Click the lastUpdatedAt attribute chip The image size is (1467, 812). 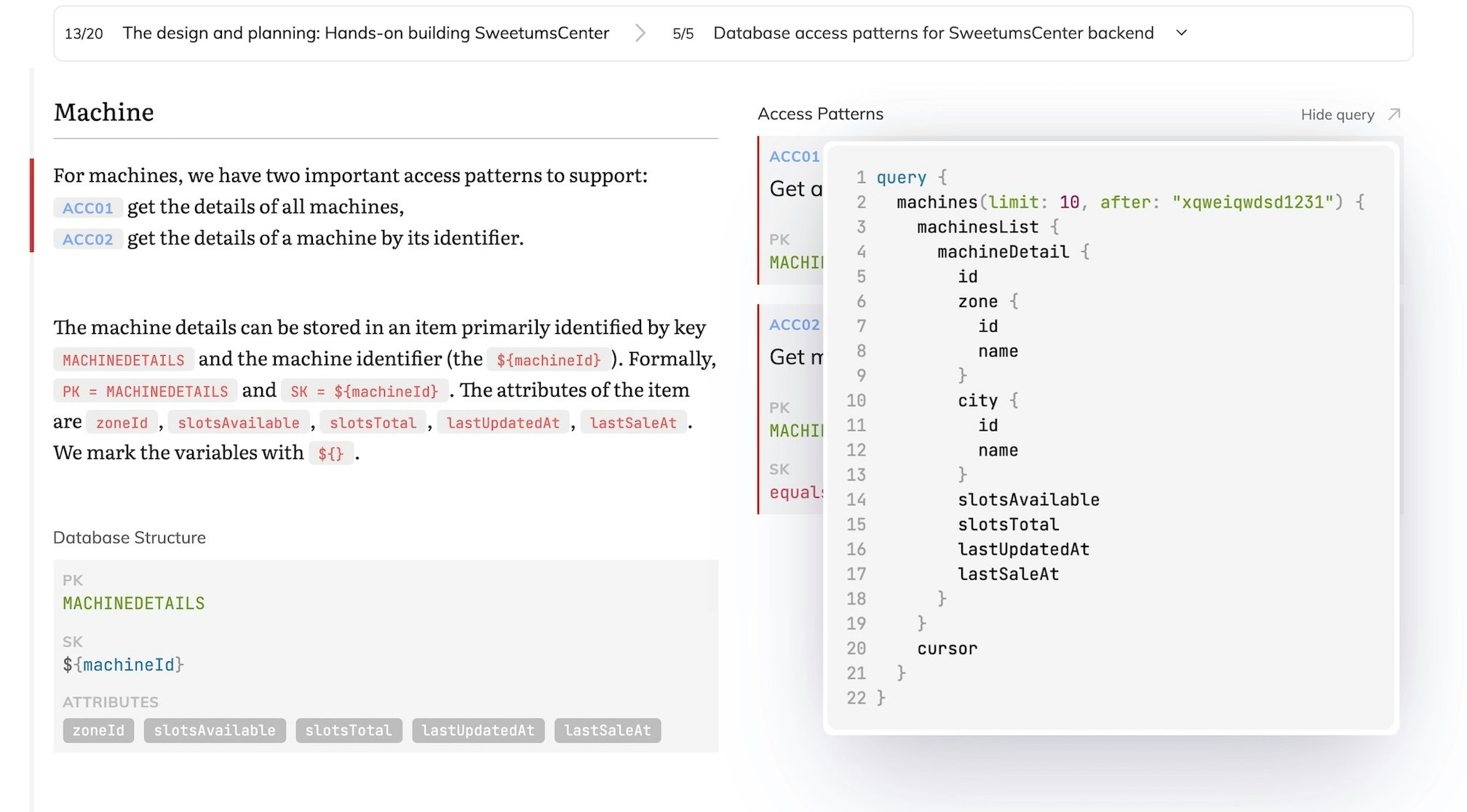coord(478,731)
